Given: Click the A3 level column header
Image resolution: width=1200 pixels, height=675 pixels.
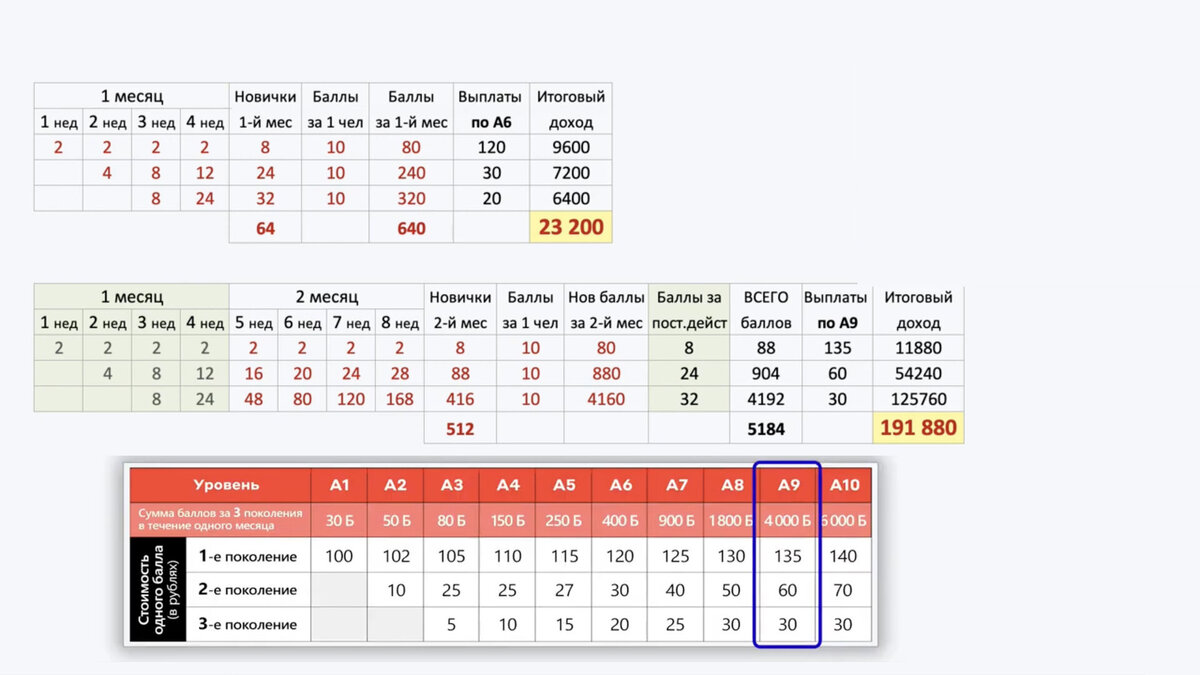Looking at the screenshot, I should coord(451,485).
